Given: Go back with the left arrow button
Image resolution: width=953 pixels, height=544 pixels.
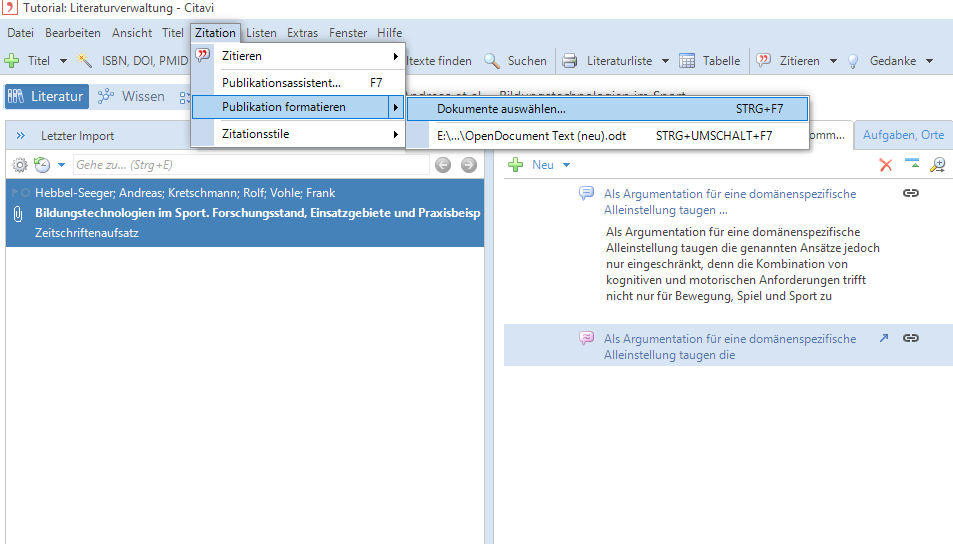Looking at the screenshot, I should 443,165.
